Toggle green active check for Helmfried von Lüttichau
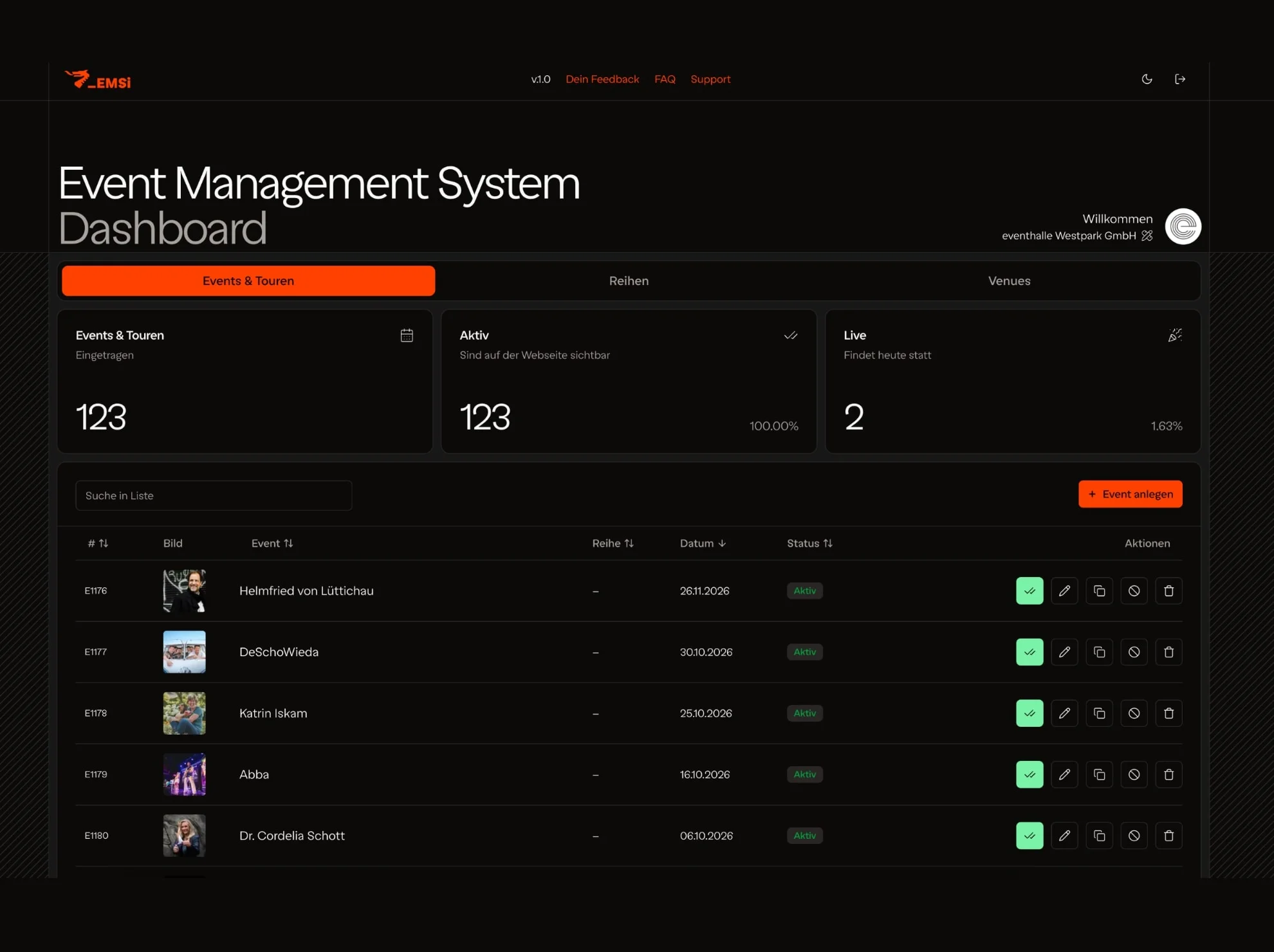Viewport: 1274px width, 952px height. point(1029,590)
